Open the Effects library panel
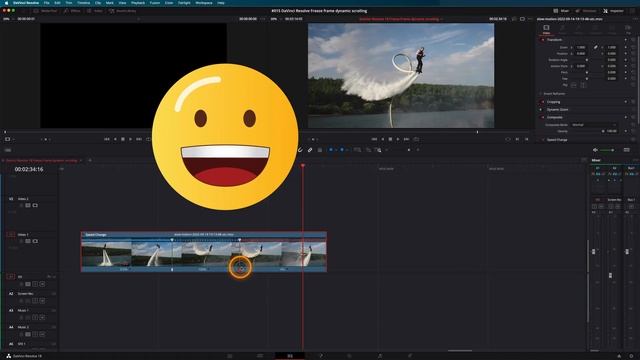This screenshot has height=360, width=640. 72,11
